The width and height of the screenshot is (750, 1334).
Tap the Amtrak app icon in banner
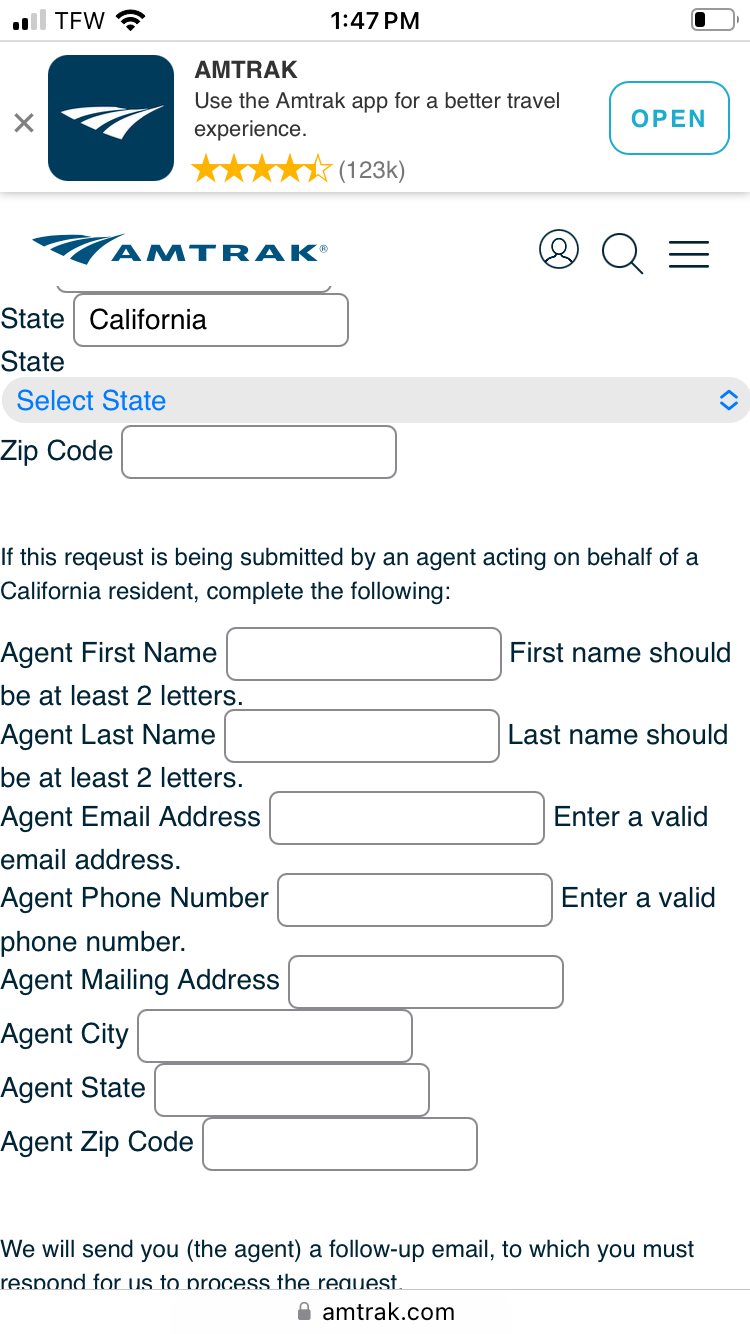click(x=111, y=118)
